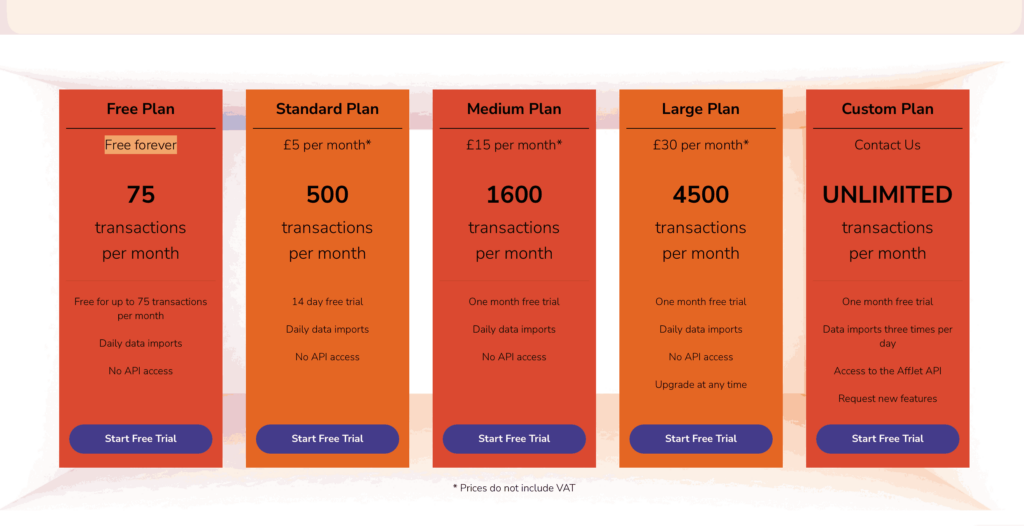Start free trial under Medium Plan
This screenshot has height=526, width=1024.
pyautogui.click(x=514, y=438)
